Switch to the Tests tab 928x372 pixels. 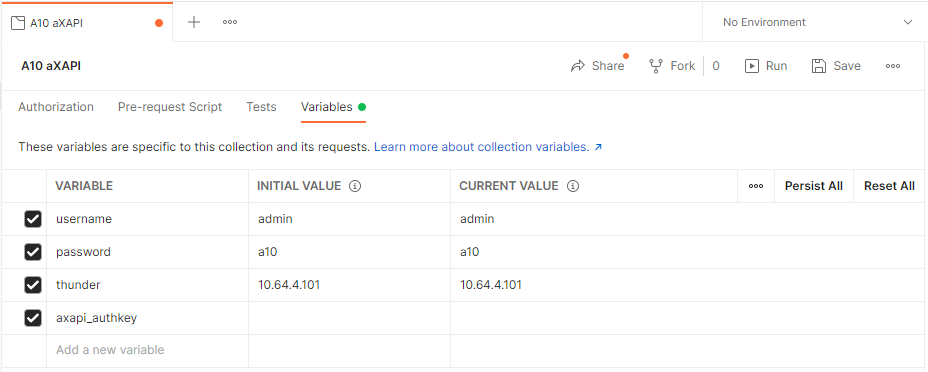click(261, 107)
